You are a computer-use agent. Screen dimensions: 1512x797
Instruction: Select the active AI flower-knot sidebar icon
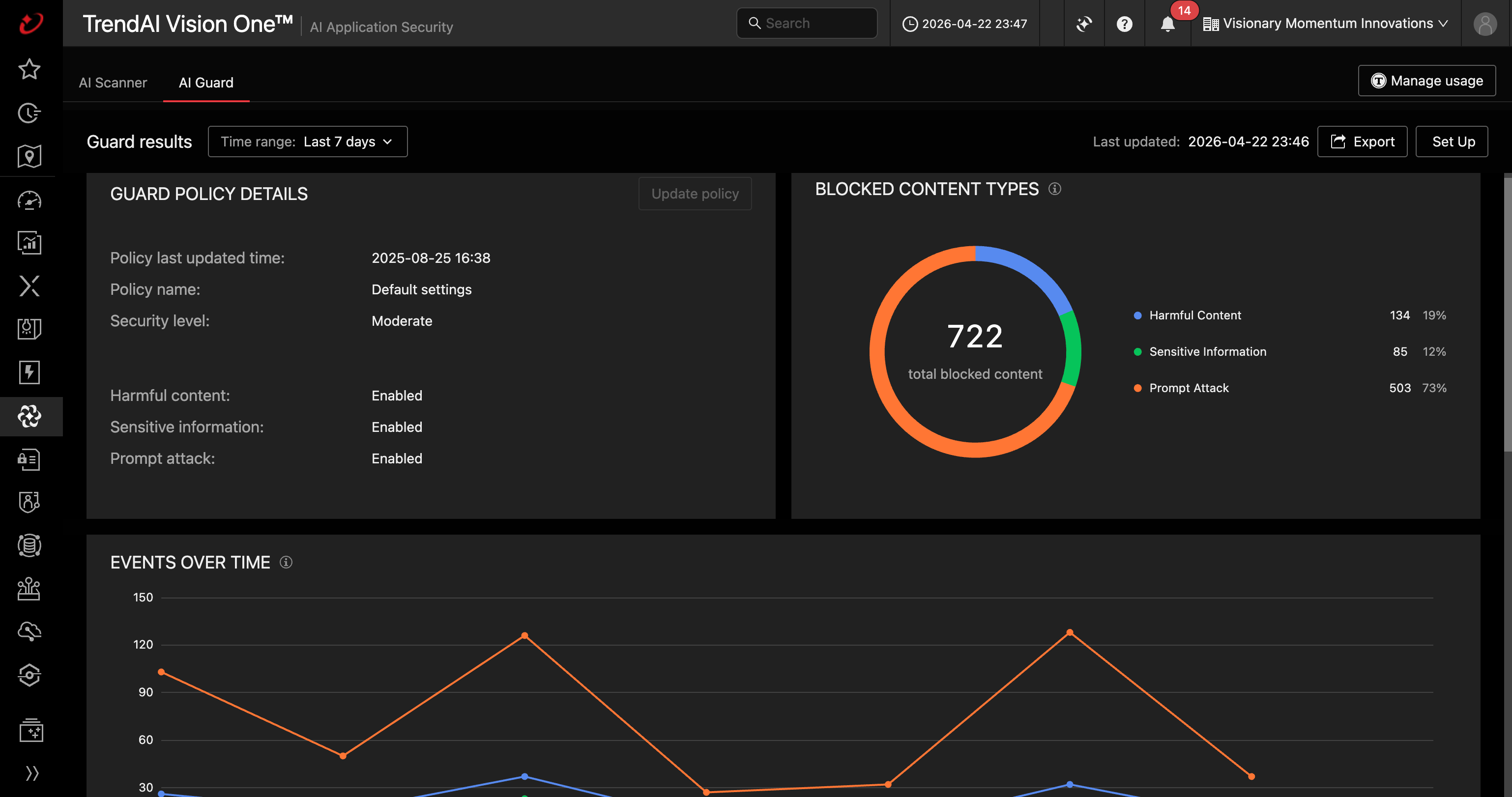(x=29, y=416)
